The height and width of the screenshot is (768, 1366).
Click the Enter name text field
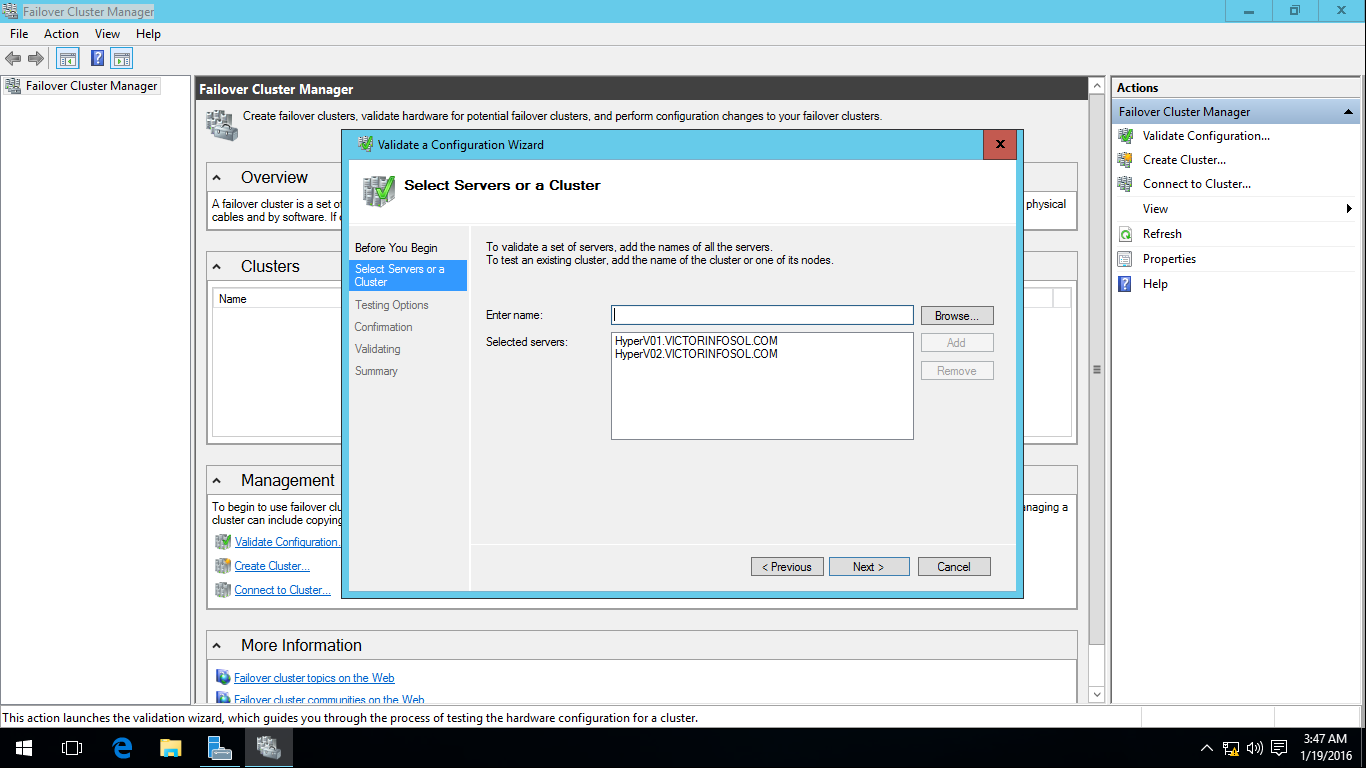762,315
